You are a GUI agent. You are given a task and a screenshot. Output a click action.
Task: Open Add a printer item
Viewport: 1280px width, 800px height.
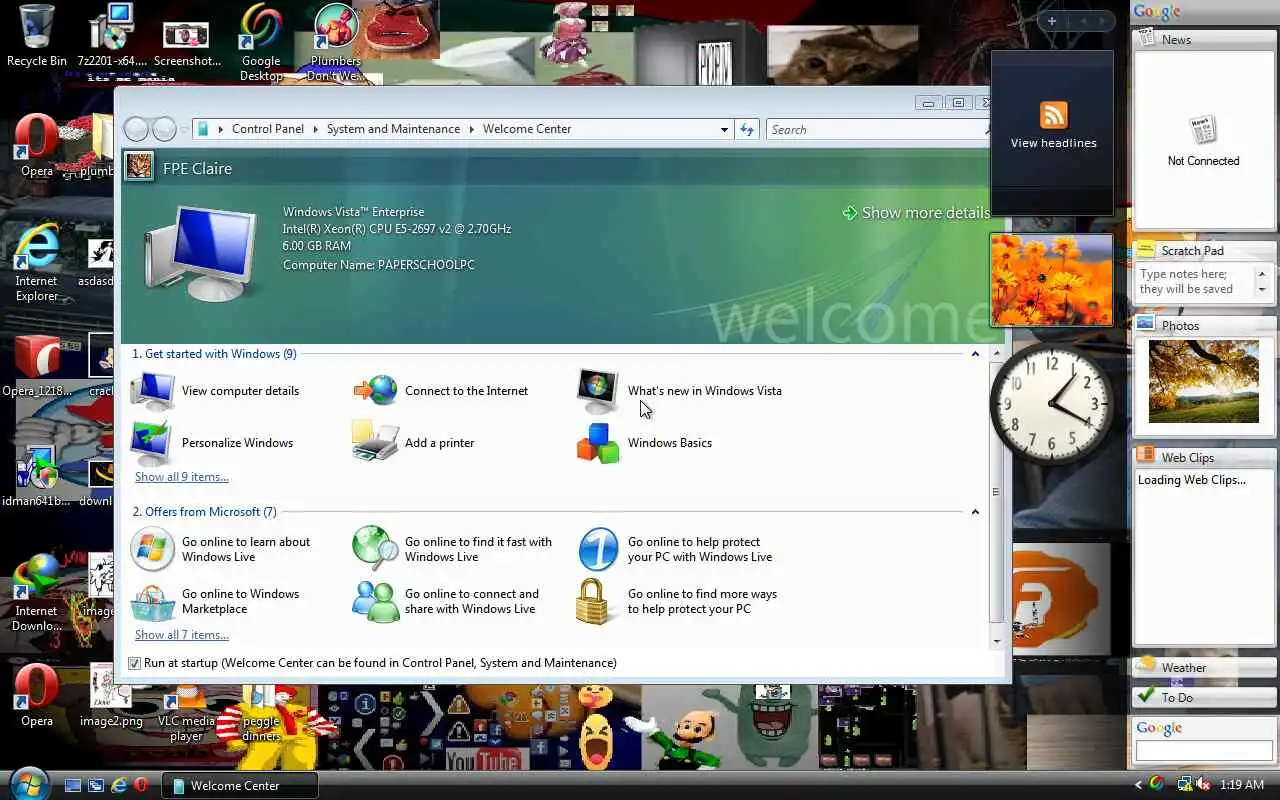pos(414,443)
